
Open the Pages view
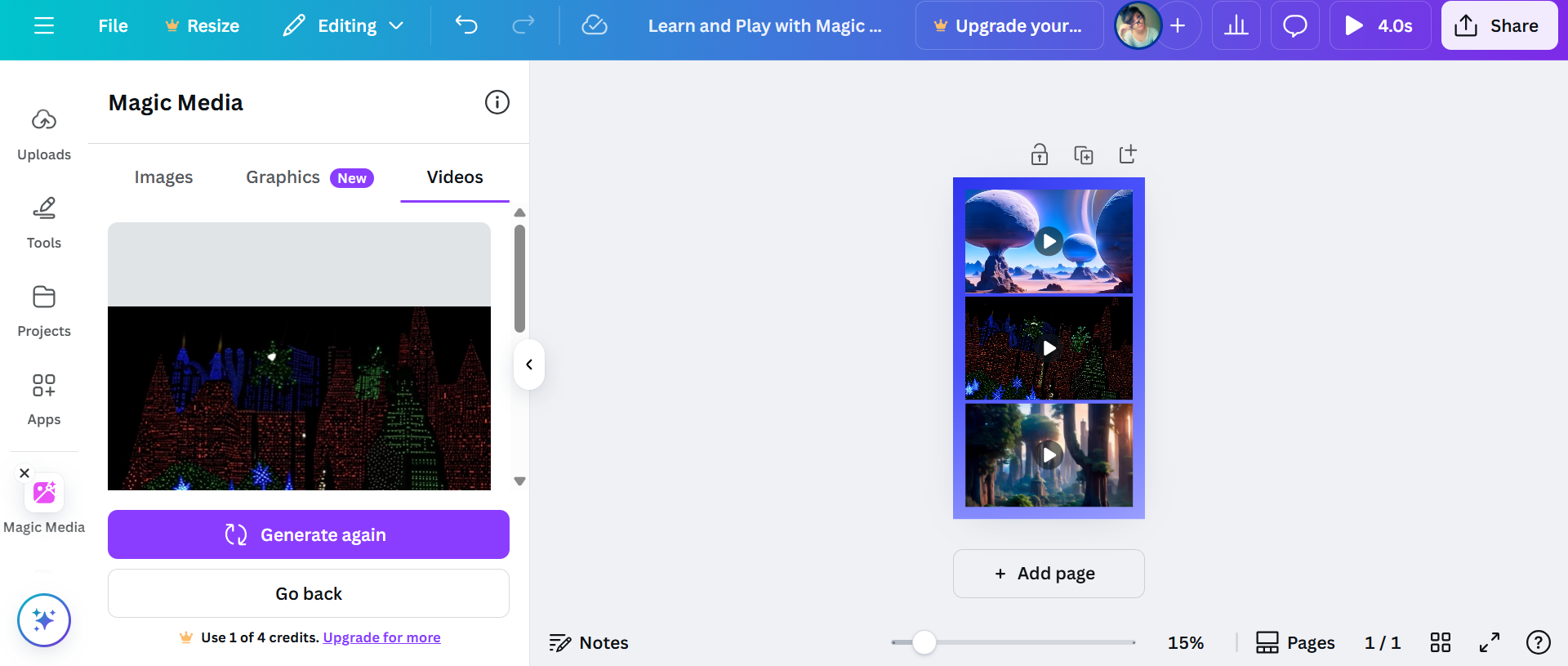pos(1295,643)
